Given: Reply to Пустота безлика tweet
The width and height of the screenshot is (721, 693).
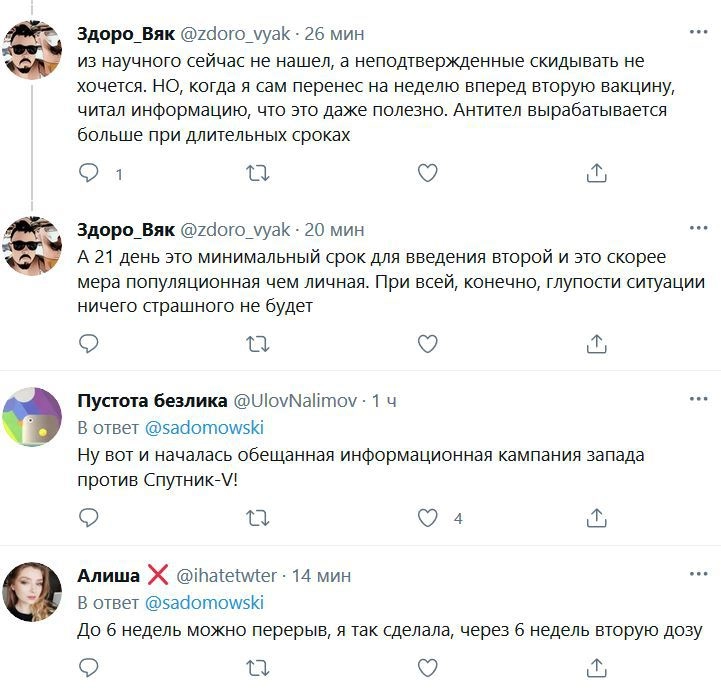Looking at the screenshot, I should 89,518.
